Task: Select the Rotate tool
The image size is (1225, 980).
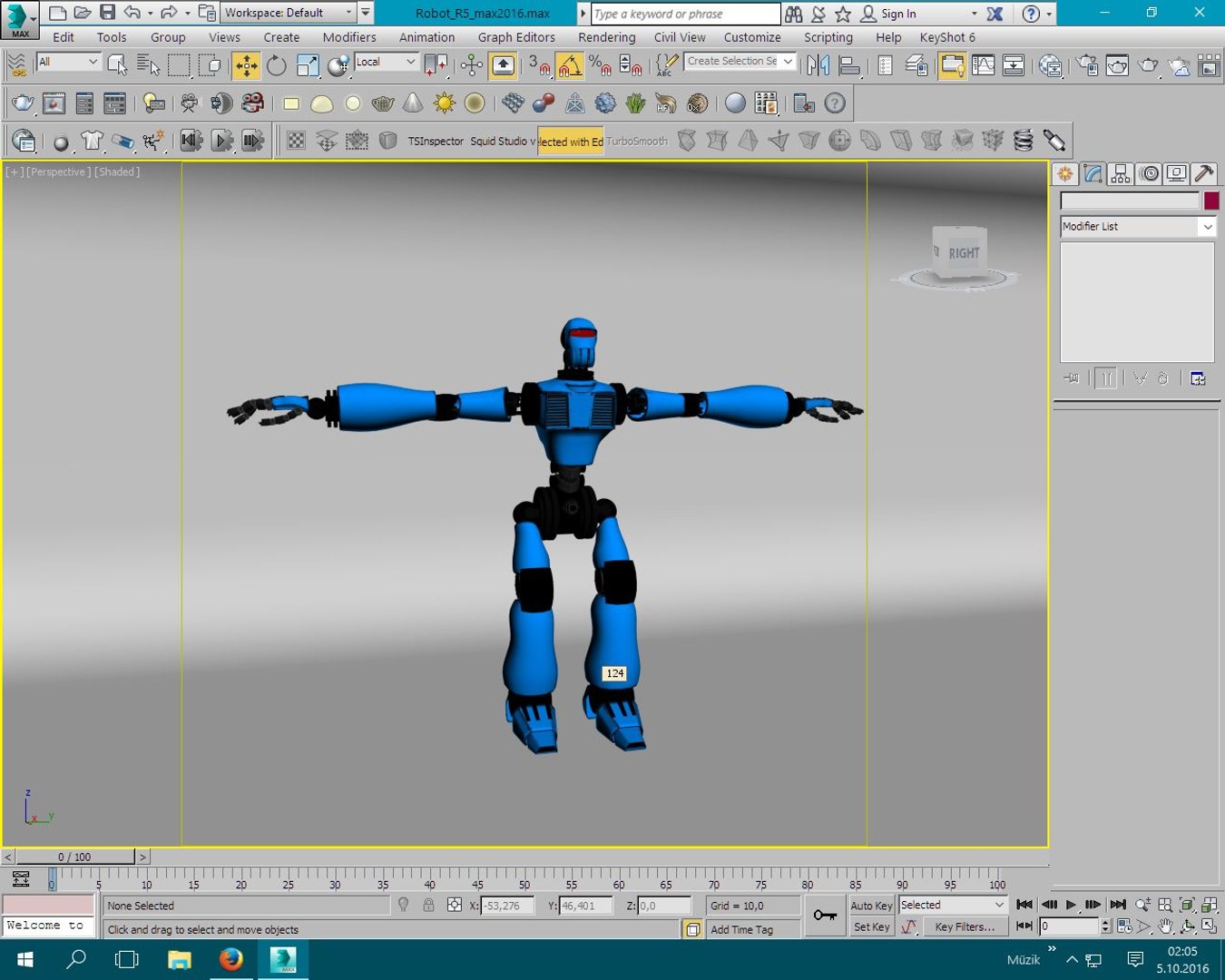Action: click(x=277, y=65)
